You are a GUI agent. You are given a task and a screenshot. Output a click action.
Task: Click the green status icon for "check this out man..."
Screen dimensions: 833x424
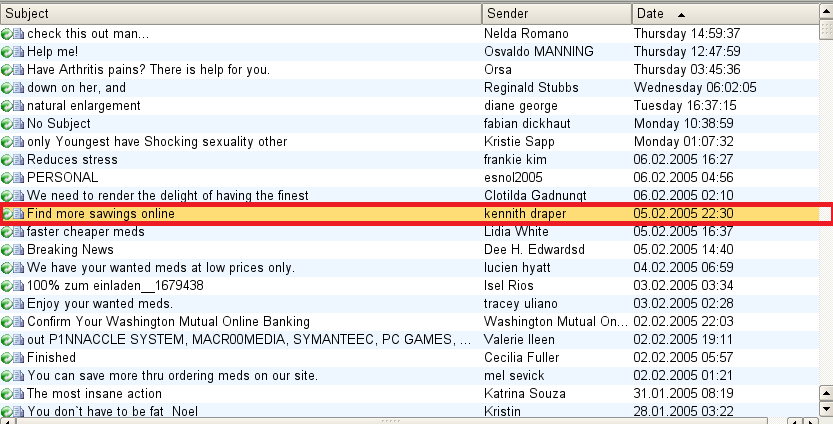(x=7, y=34)
